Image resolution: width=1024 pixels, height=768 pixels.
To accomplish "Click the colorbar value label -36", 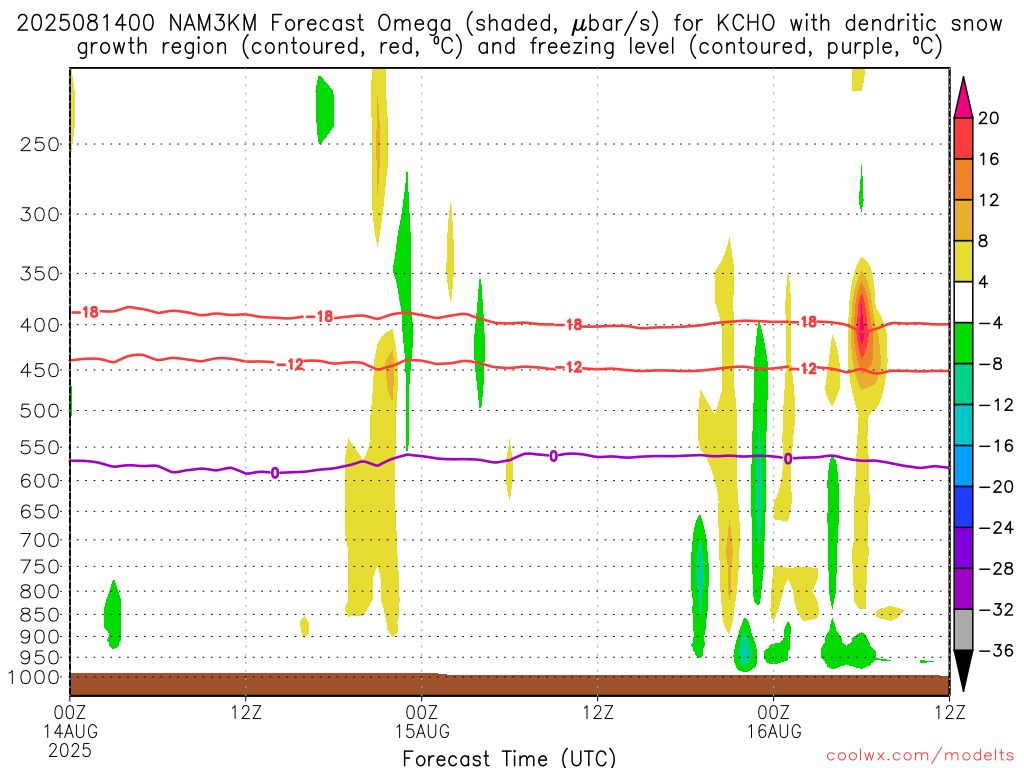I will click(x=997, y=650).
